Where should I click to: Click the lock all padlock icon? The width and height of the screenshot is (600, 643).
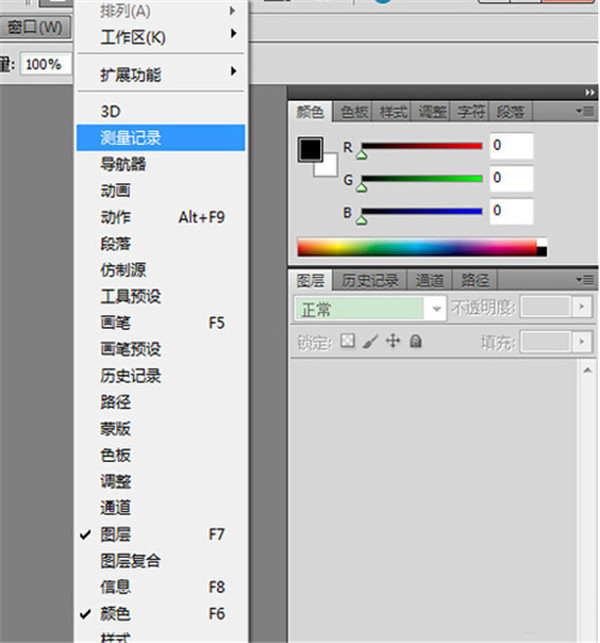[415, 341]
